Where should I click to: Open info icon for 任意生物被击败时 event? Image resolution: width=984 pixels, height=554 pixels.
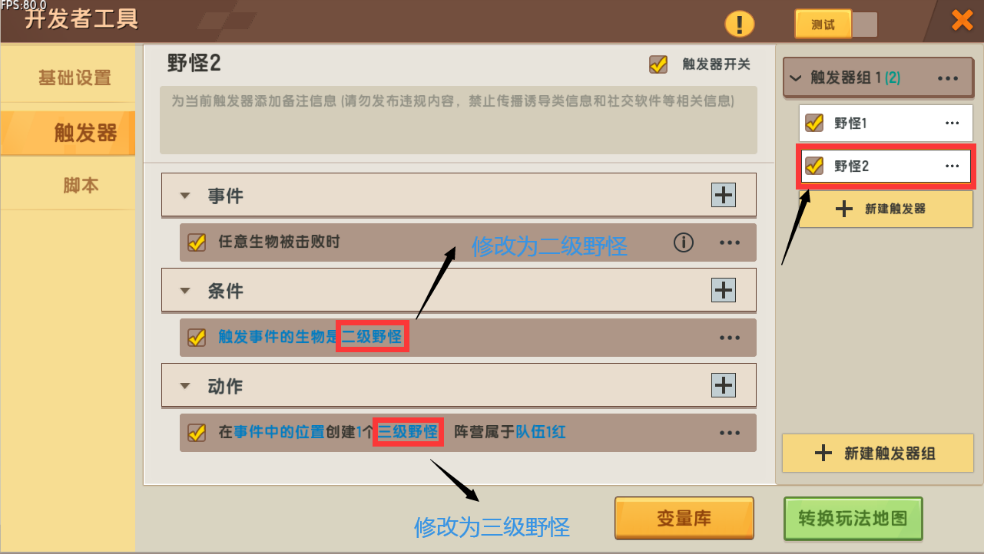[x=683, y=242]
